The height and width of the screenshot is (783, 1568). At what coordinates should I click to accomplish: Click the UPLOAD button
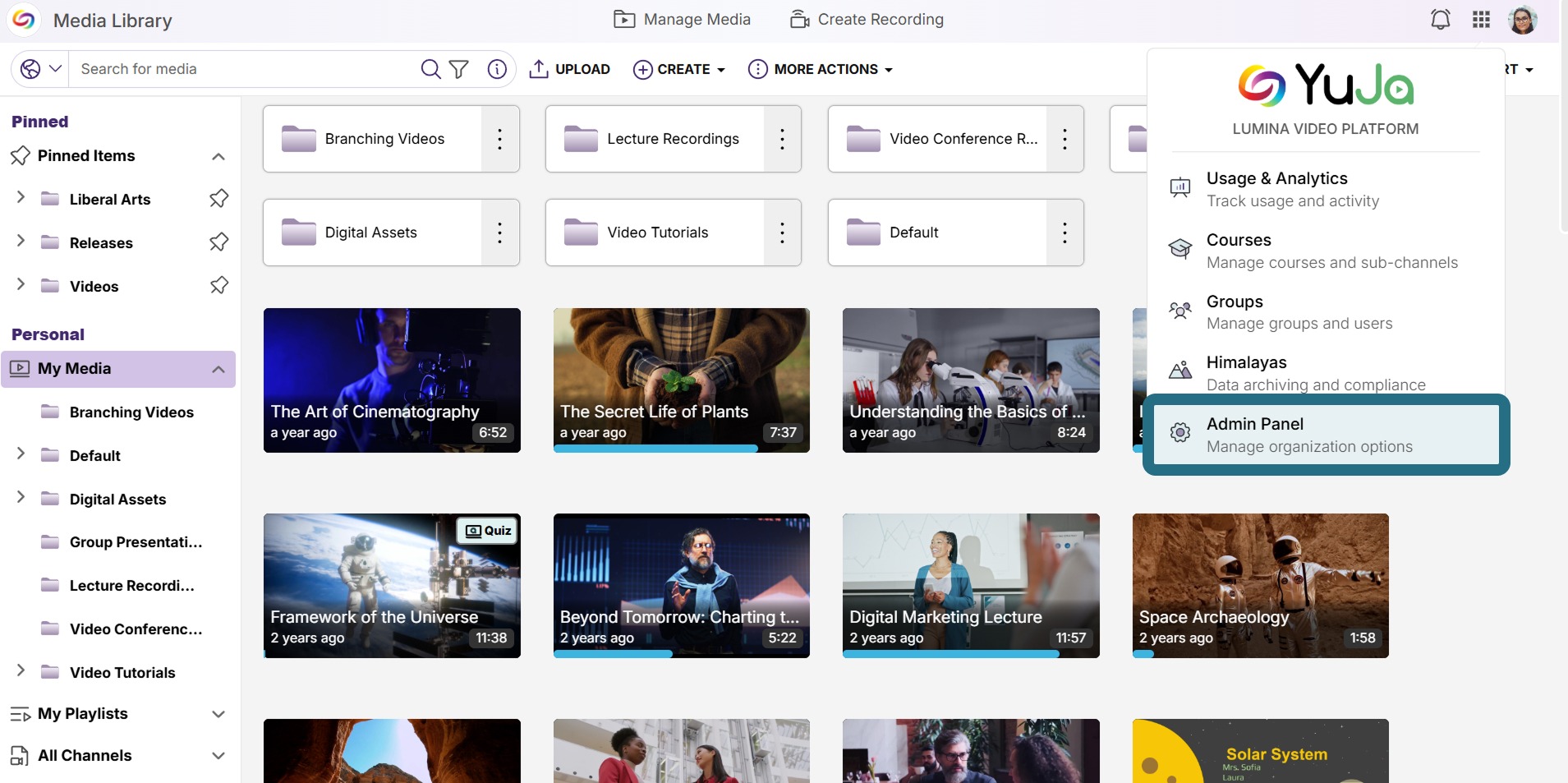[570, 69]
